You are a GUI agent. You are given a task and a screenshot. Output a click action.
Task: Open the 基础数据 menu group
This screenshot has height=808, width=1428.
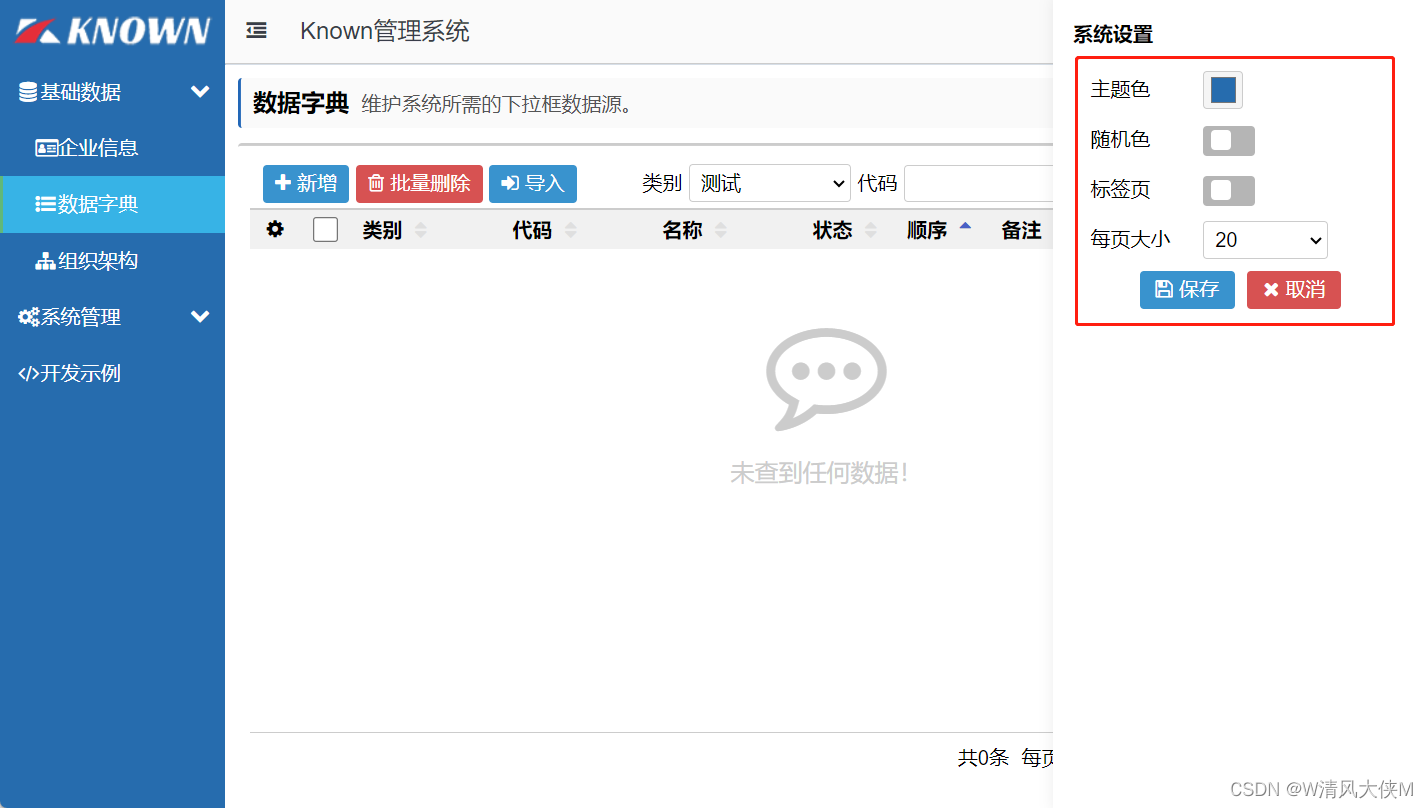112,92
